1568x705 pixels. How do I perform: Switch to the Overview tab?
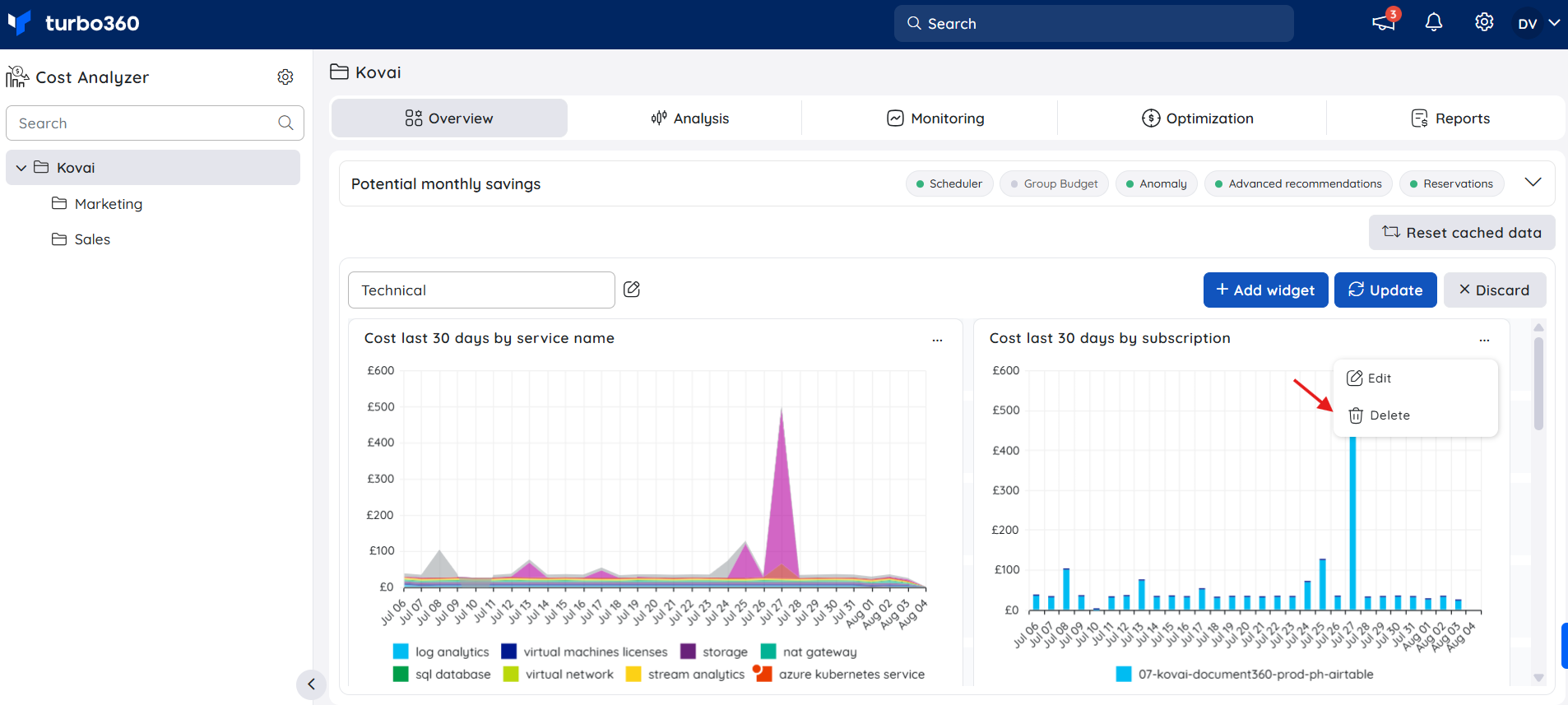[449, 118]
